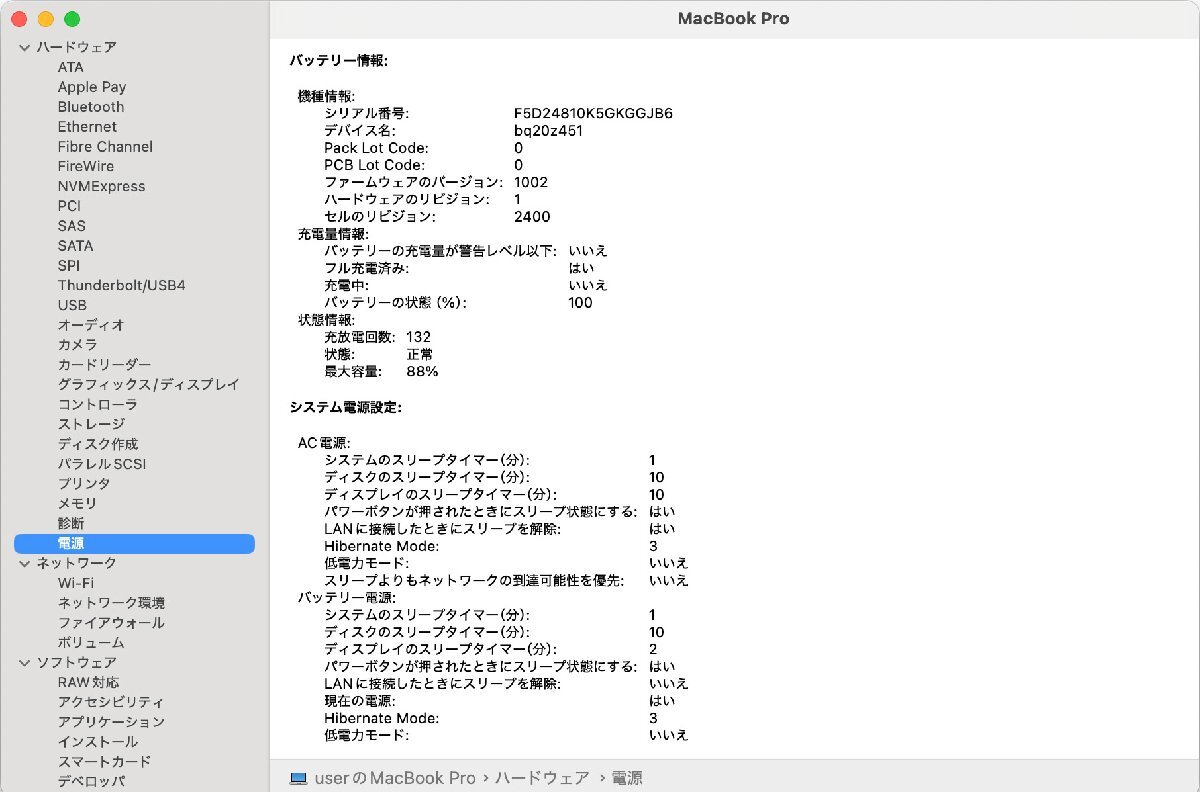The width and height of the screenshot is (1200, 792).
Task: Click the バッテリー情報 heading
Action: [x=338, y=61]
